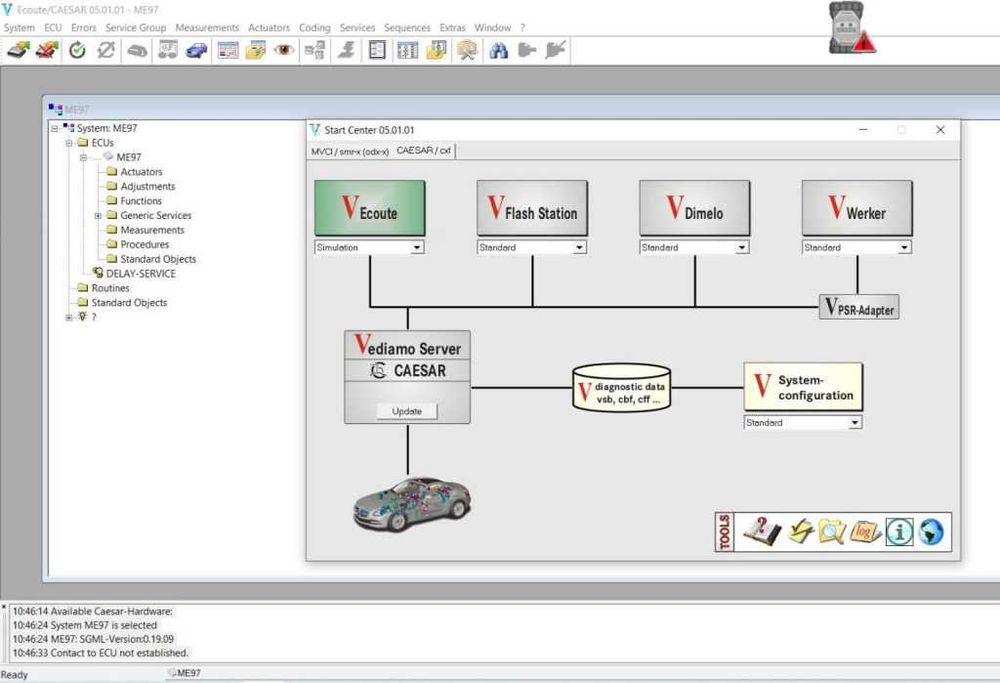Collapse the ECUs tree node
The image size is (1000, 683).
(69, 143)
